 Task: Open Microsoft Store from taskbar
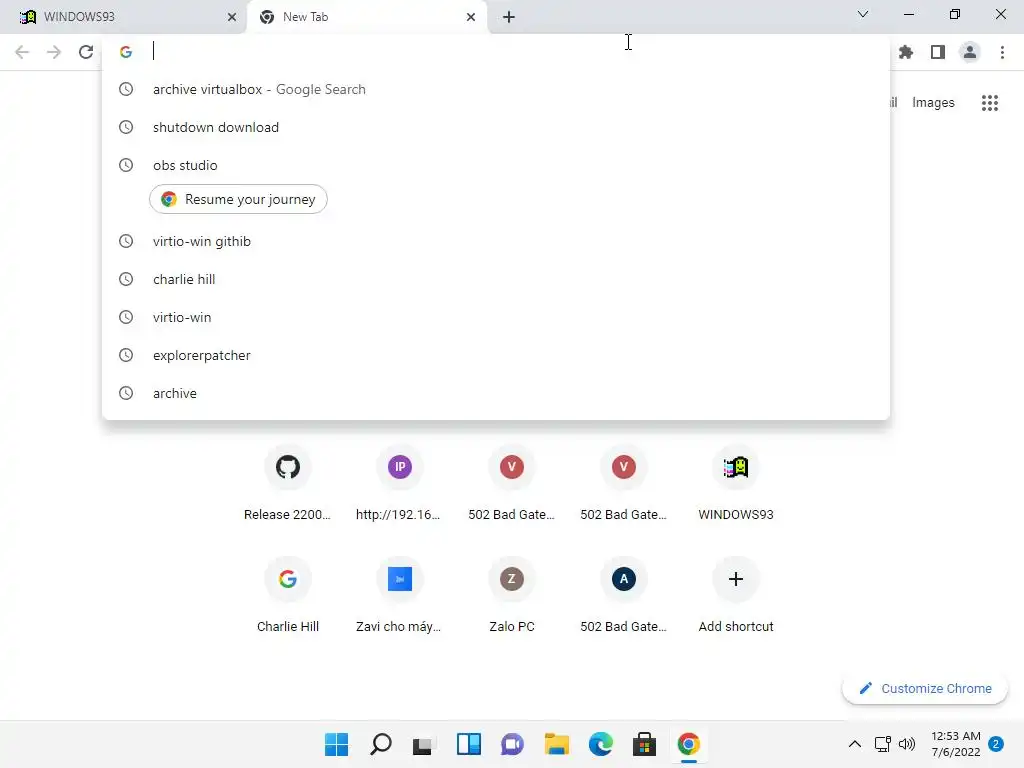645,744
